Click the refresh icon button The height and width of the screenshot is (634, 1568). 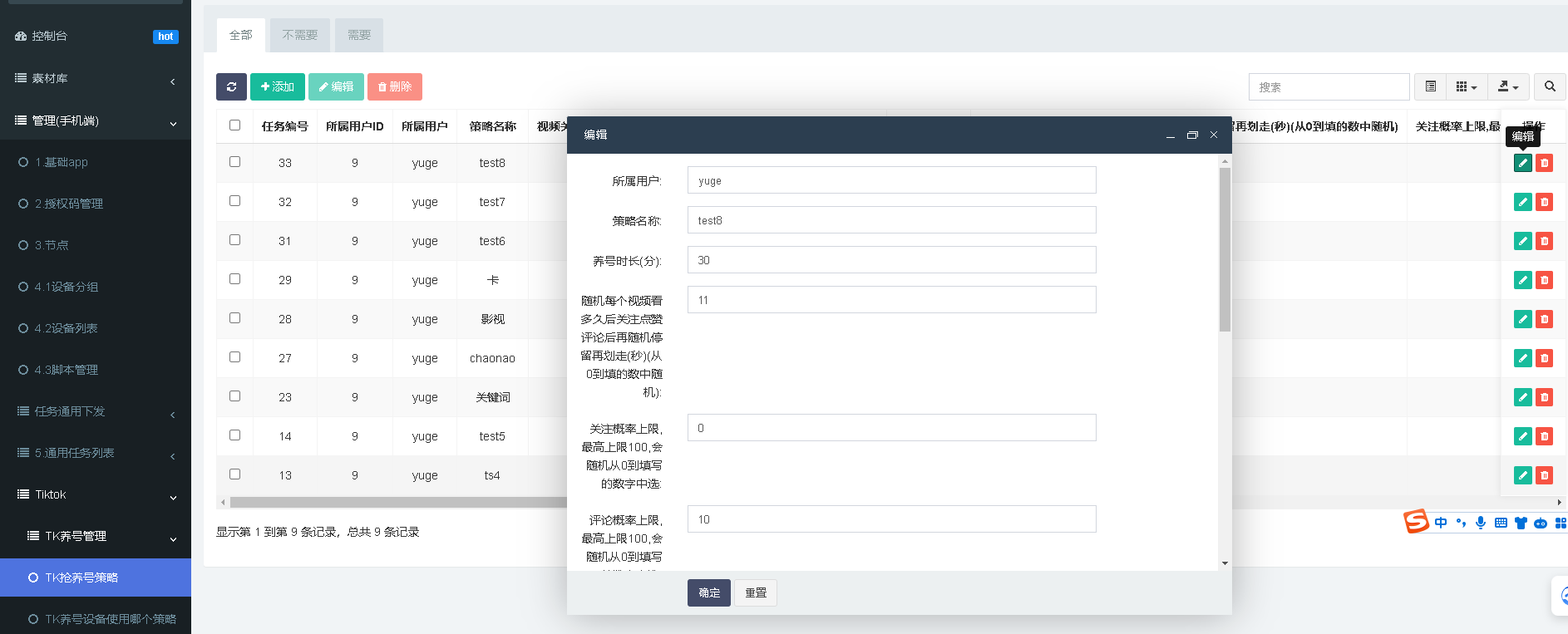pos(231,86)
